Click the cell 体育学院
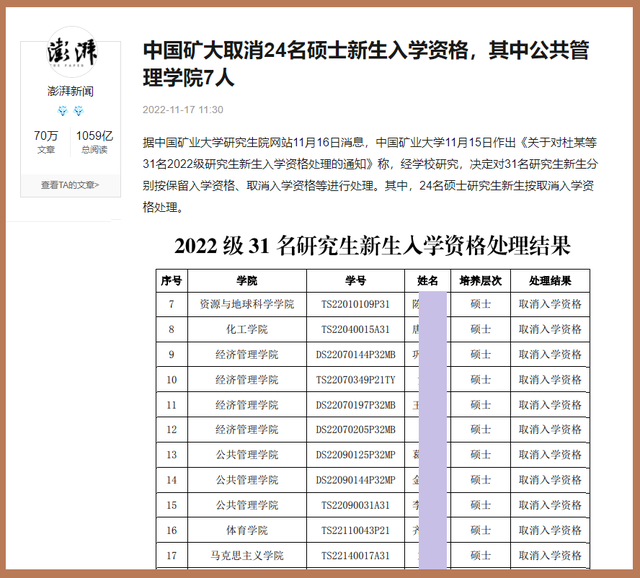 click(x=247, y=531)
